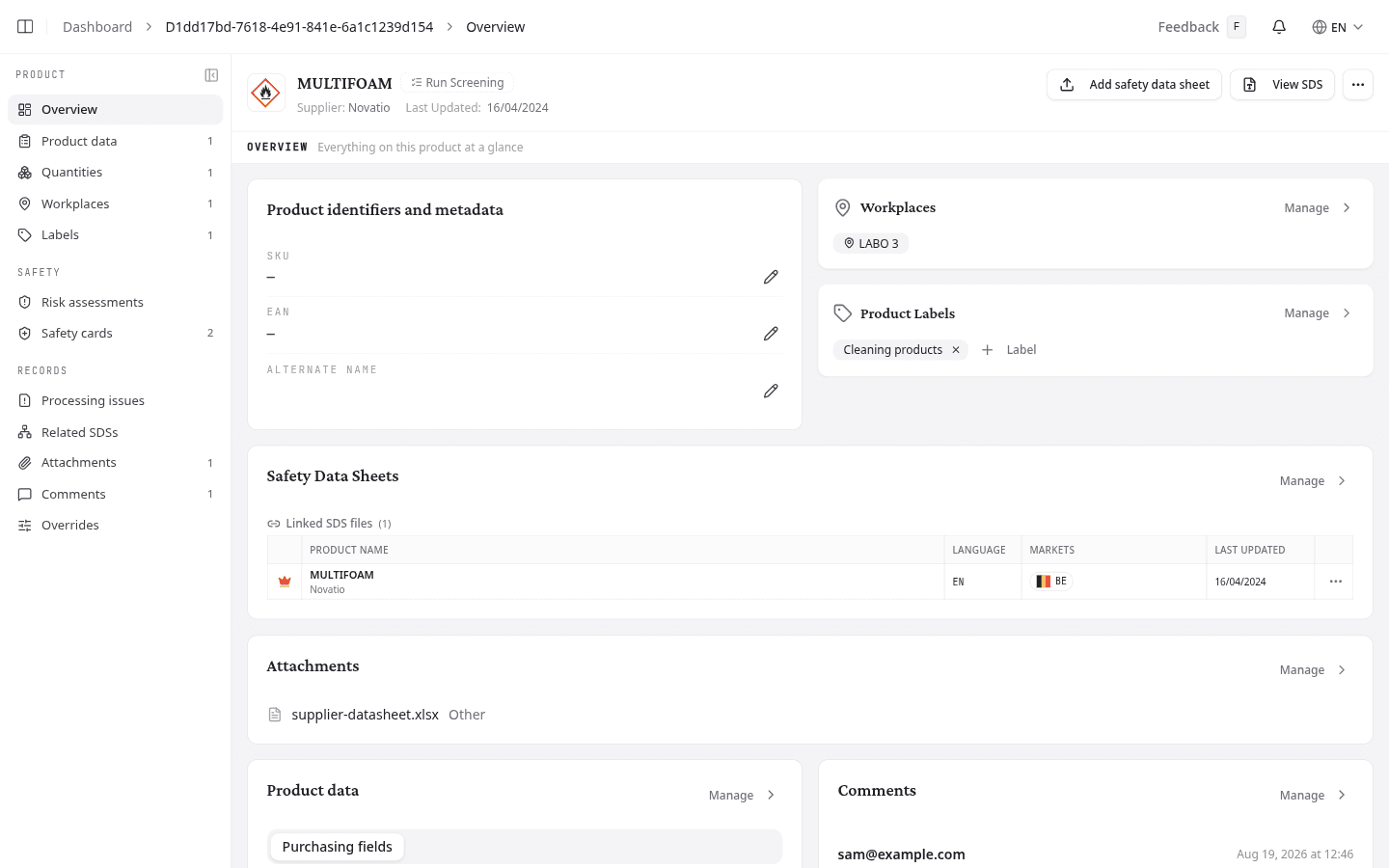Manage Workplaces card
Viewport: 1389px width, 868px height.
[x=1318, y=207]
